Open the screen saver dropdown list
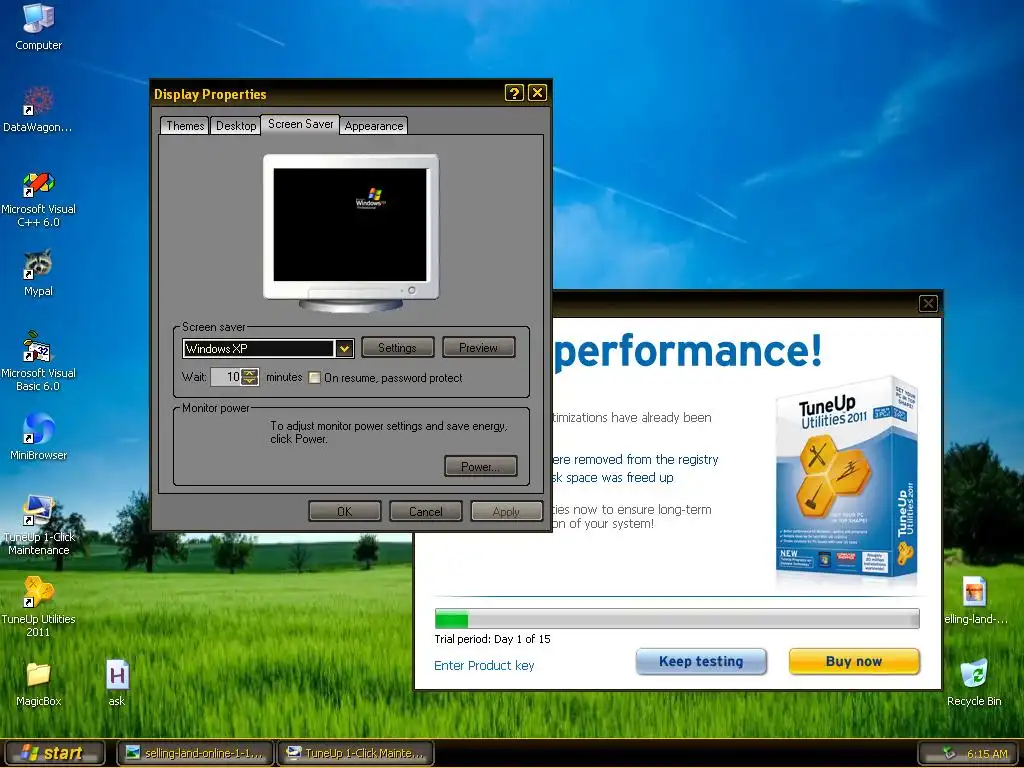This screenshot has width=1024, height=768. pos(344,349)
